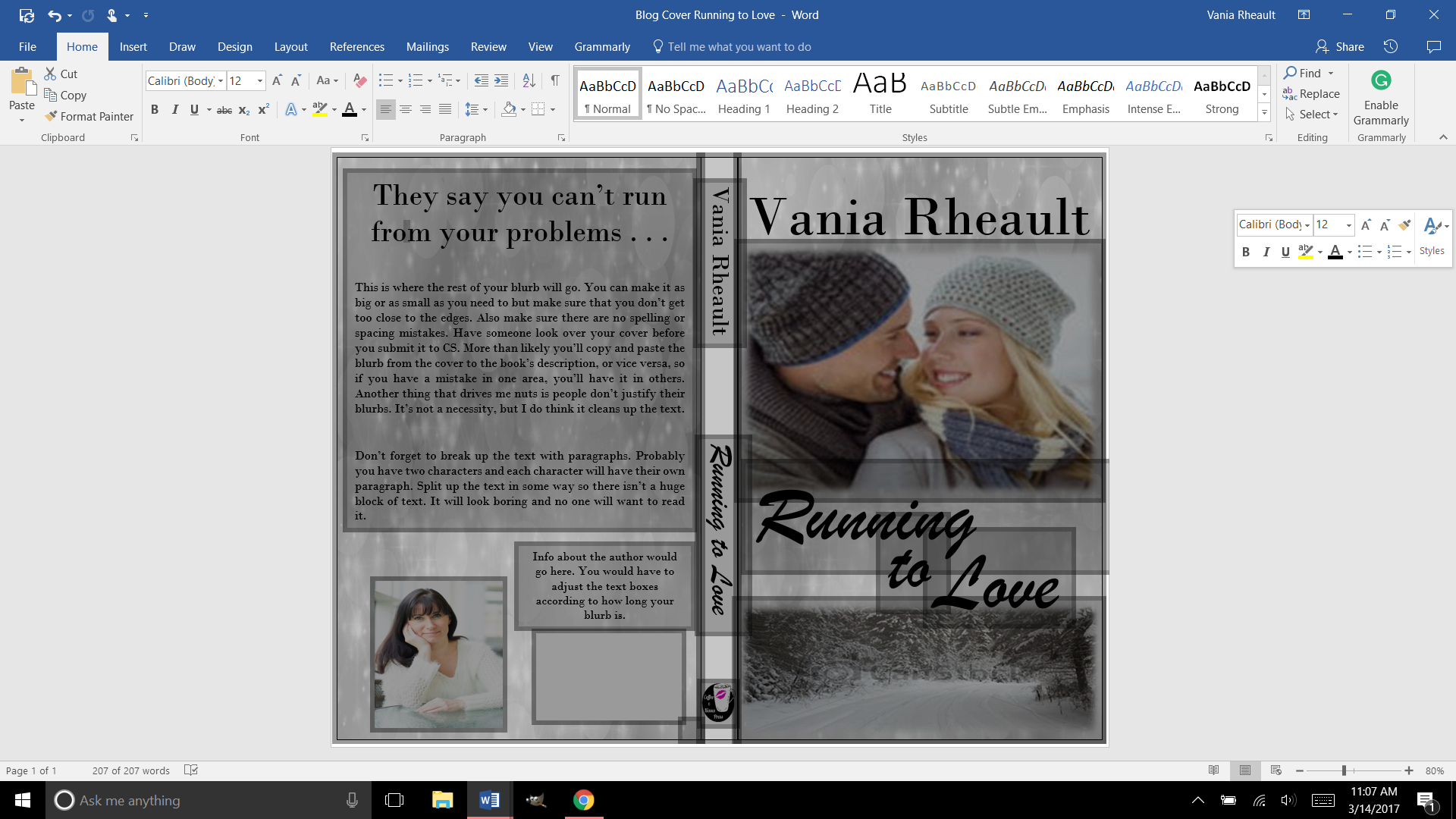Toggle Italic in the floating mini toolbar
This screenshot has height=819, width=1456.
[x=1266, y=252]
